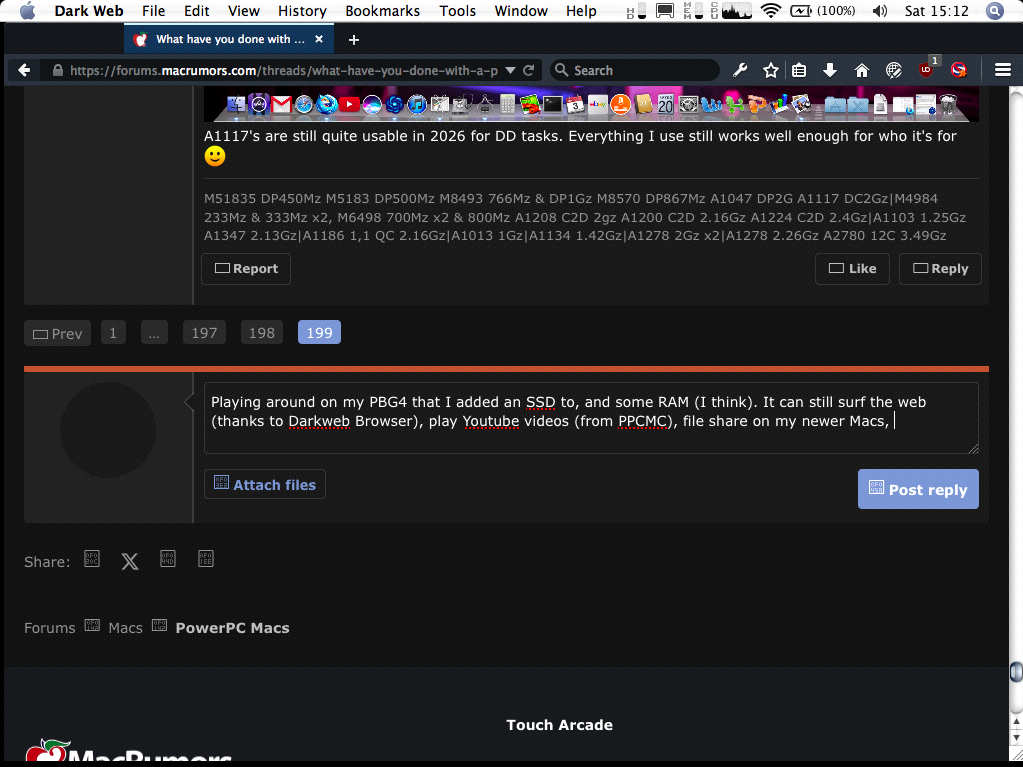
Task: Open the PowerPC Macs forum breadcrumb link
Action: tap(230, 628)
